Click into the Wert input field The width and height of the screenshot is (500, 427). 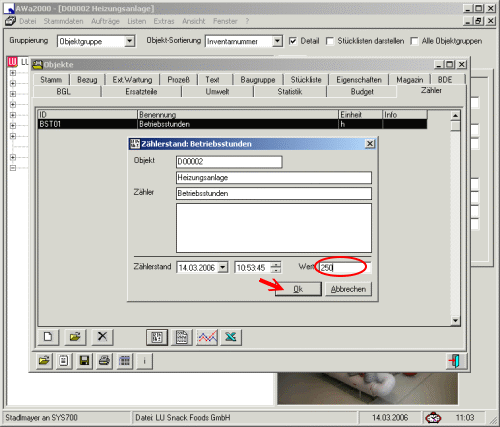pos(345,267)
